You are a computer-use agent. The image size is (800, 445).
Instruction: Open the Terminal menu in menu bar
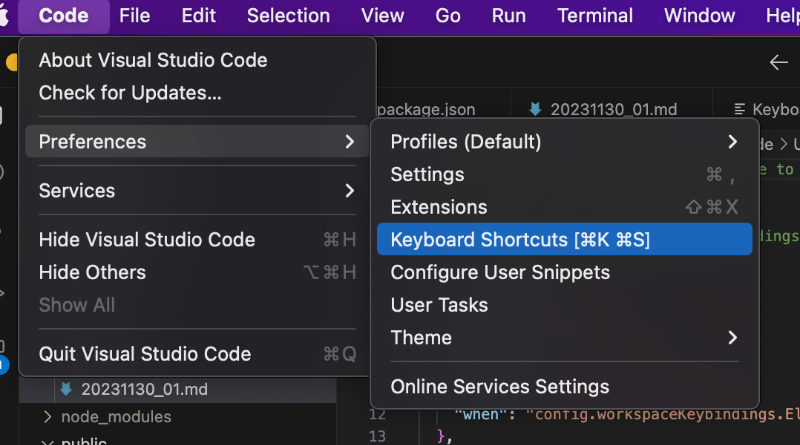(594, 16)
